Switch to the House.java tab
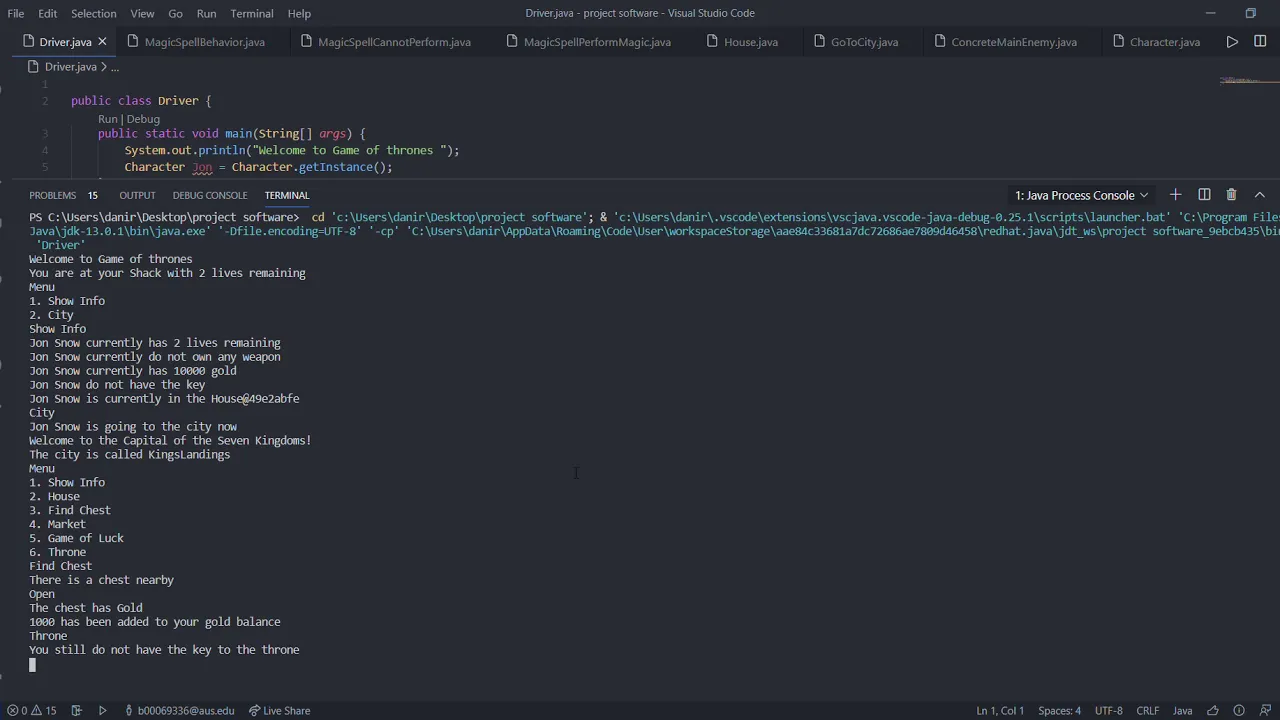The height and width of the screenshot is (720, 1280). pos(751,42)
